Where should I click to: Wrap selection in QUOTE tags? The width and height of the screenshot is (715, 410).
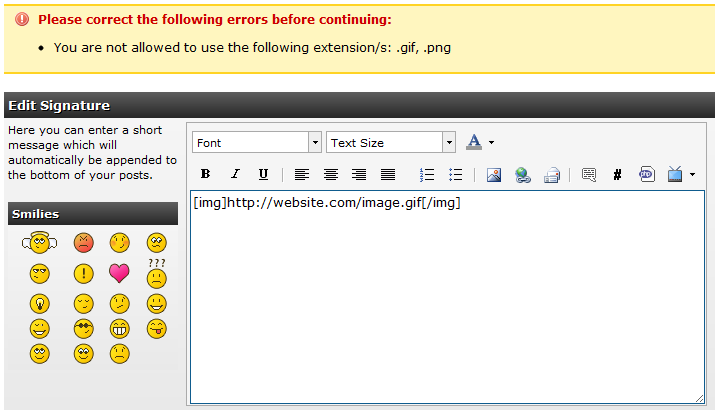click(589, 174)
